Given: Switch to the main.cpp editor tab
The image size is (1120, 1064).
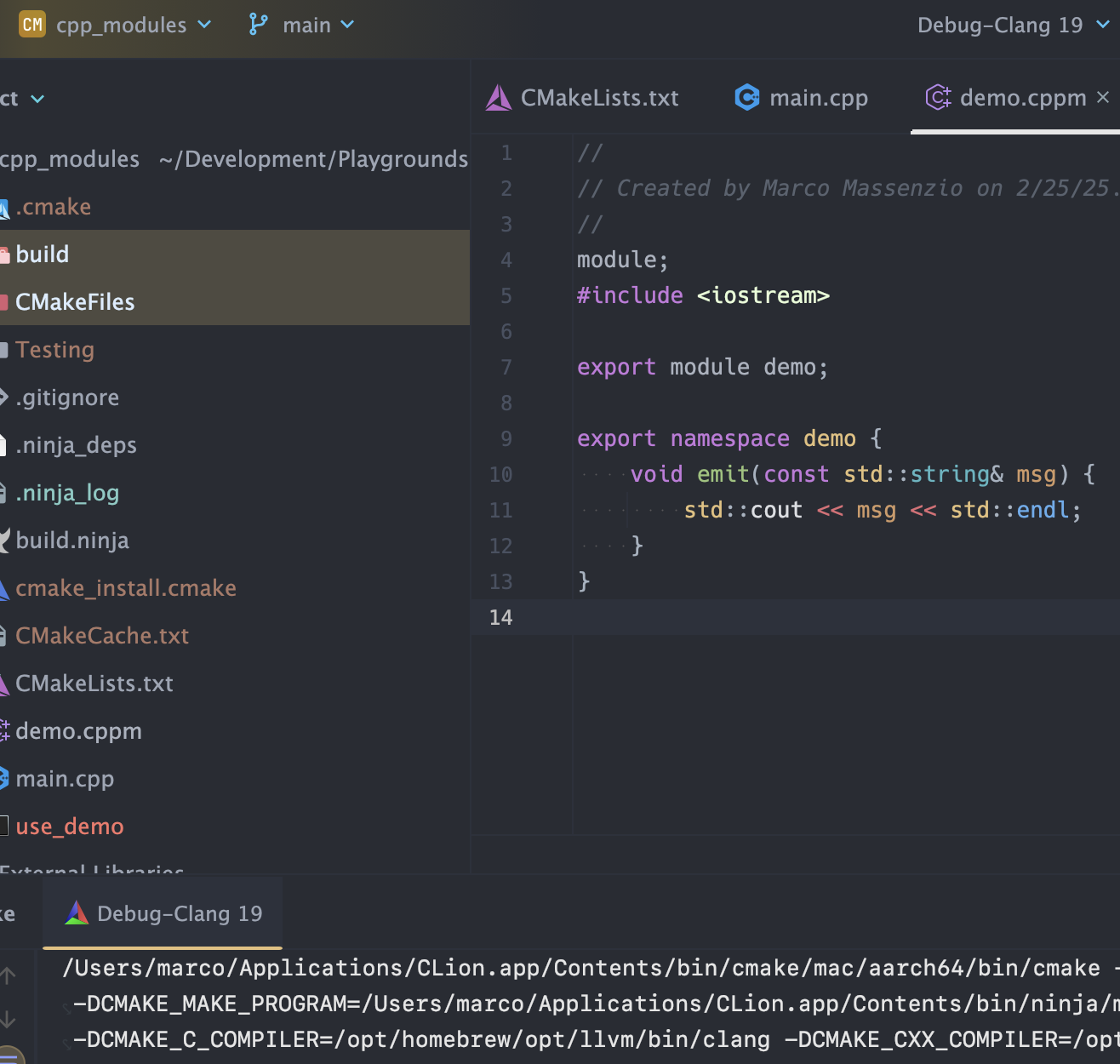Looking at the screenshot, I should click(x=818, y=98).
